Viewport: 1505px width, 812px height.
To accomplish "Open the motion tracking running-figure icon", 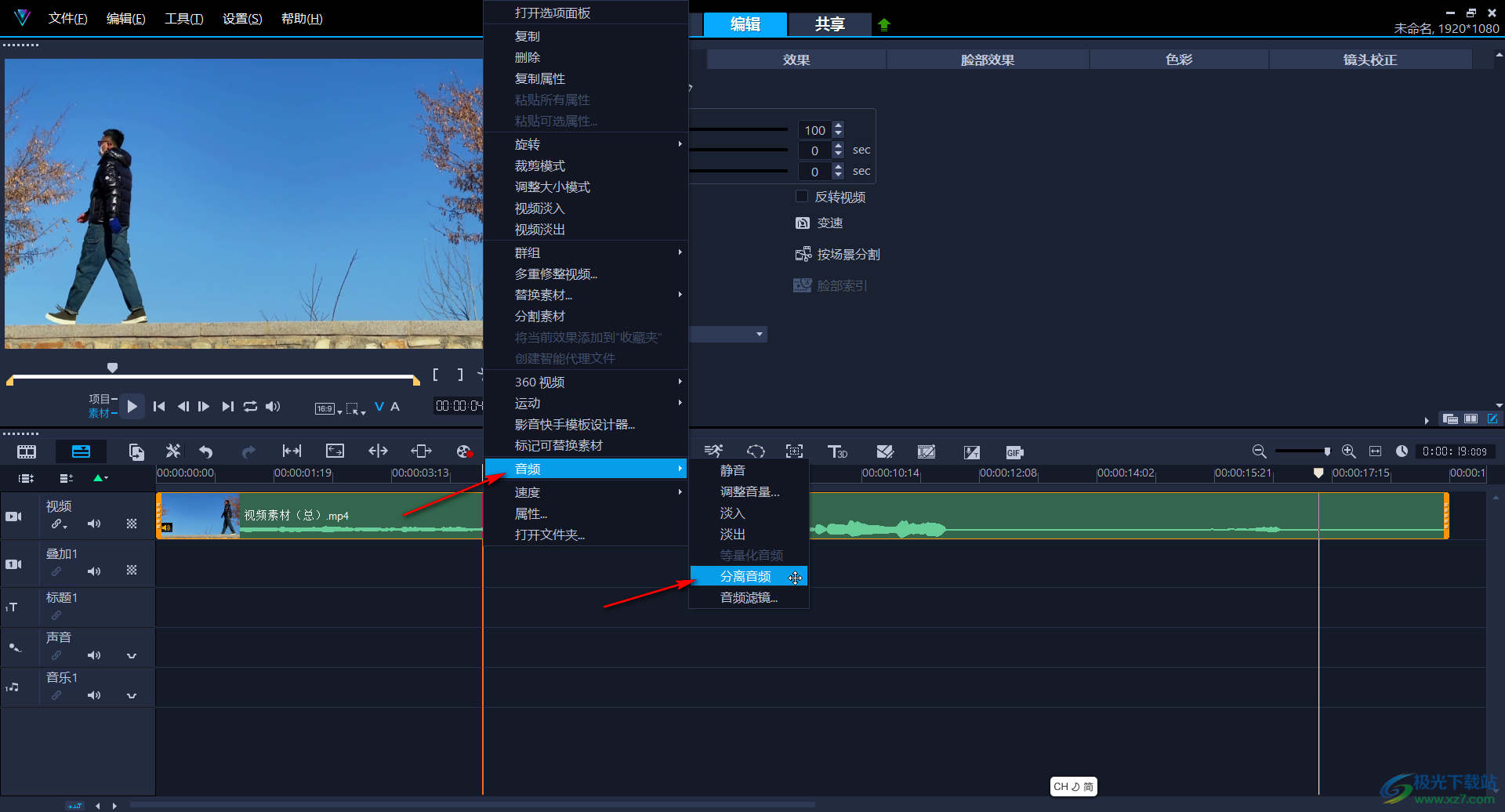I will click(713, 451).
